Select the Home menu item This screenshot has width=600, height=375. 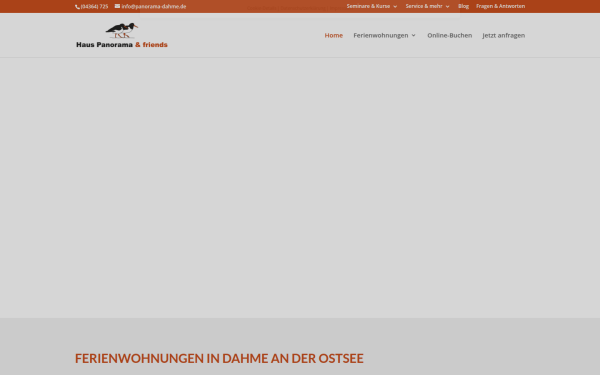click(x=334, y=35)
